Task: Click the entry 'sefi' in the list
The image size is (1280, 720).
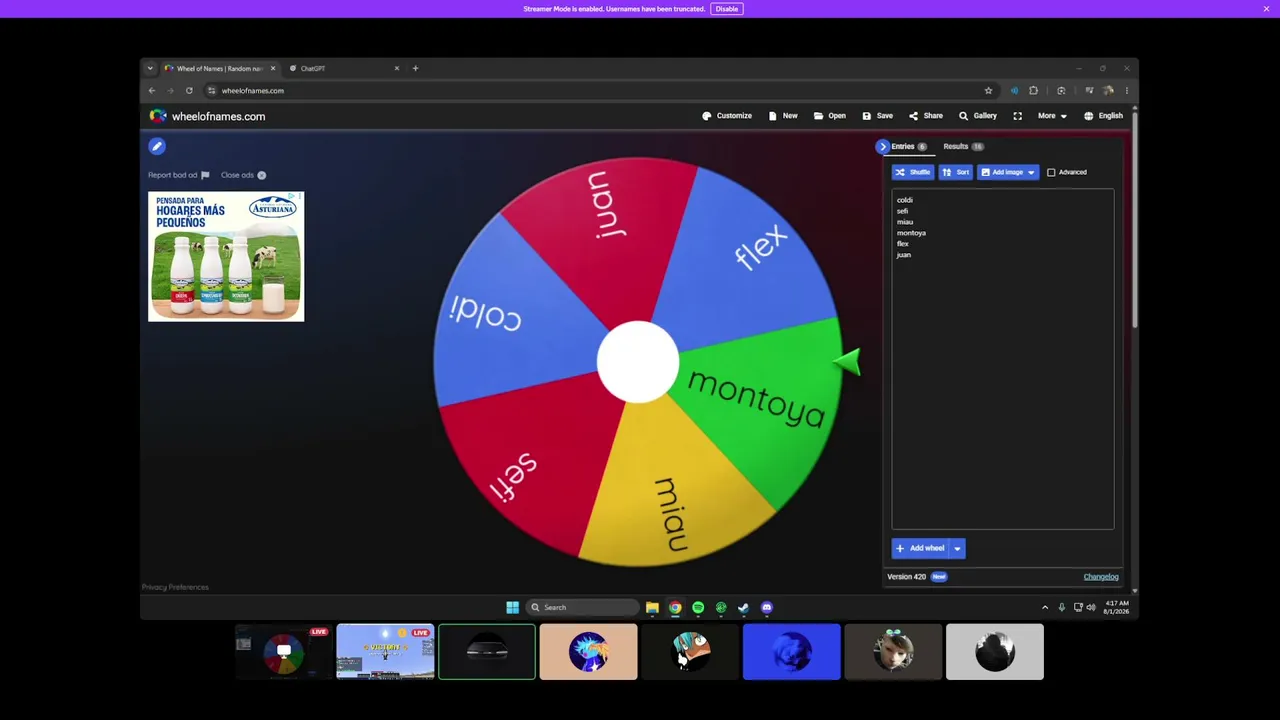Action: [902, 211]
